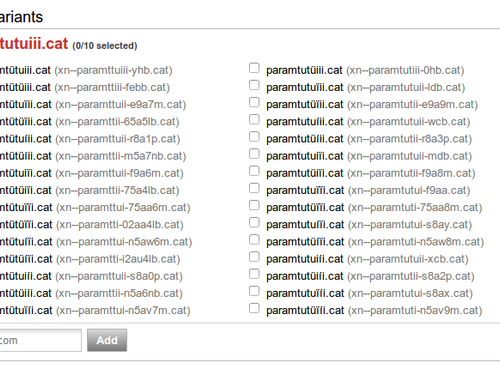This screenshot has width=500, height=375.
Task: Click the xn--paramttuiii-yhb.cat variant label
Action: [86, 70]
